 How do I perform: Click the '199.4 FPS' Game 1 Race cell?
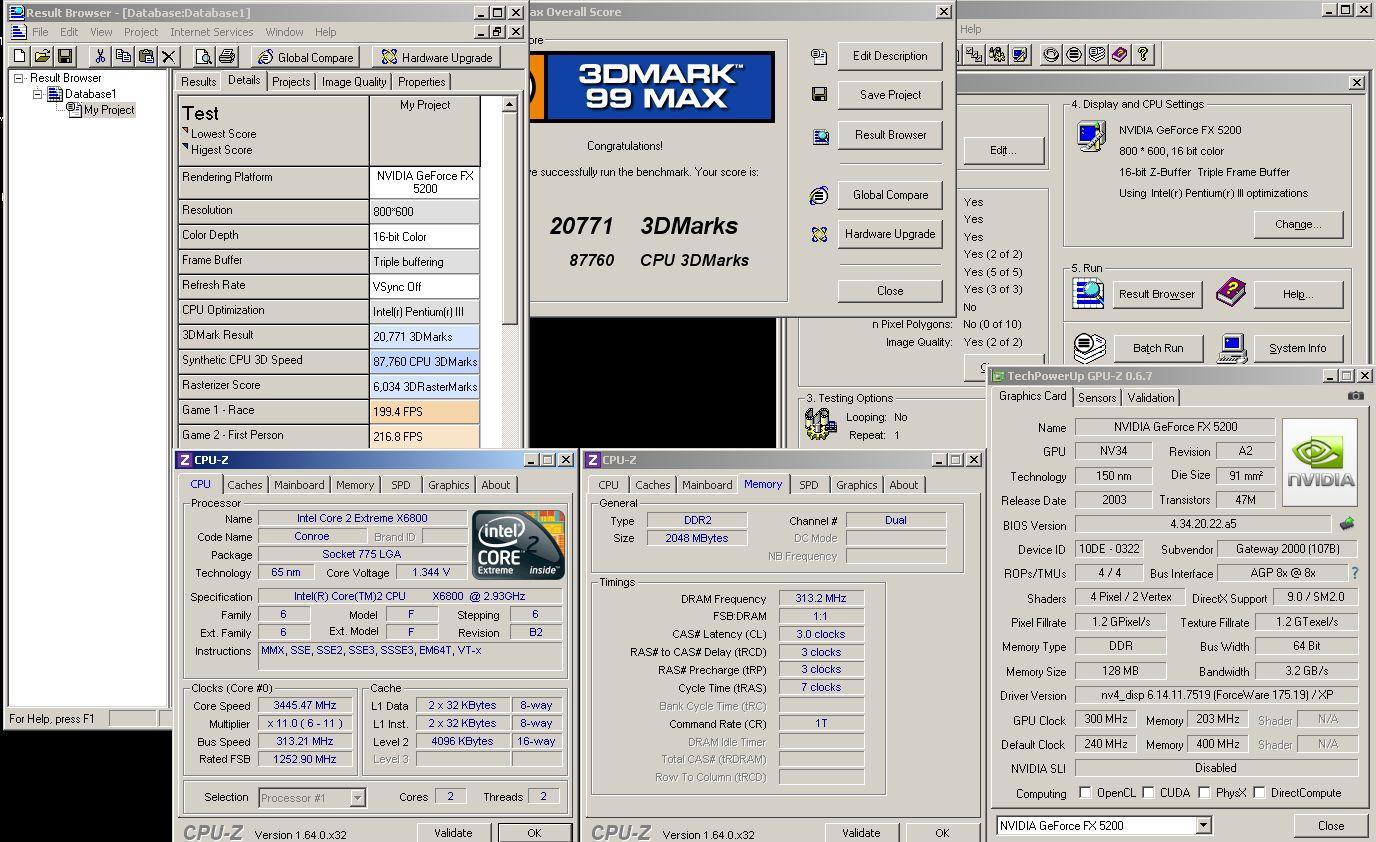tap(425, 412)
